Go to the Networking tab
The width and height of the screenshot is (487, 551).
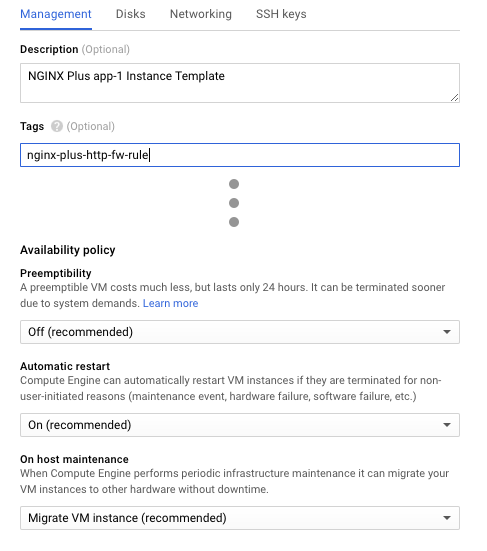click(201, 14)
